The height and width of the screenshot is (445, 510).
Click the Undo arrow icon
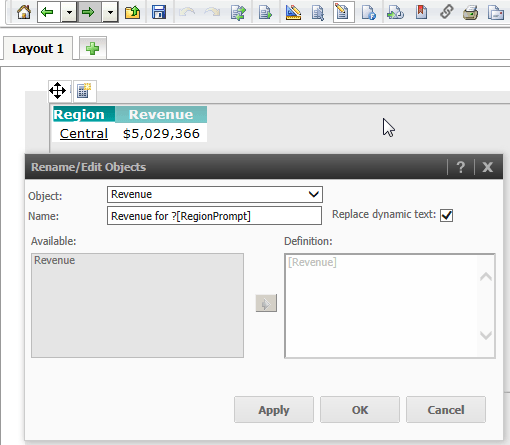click(x=187, y=13)
